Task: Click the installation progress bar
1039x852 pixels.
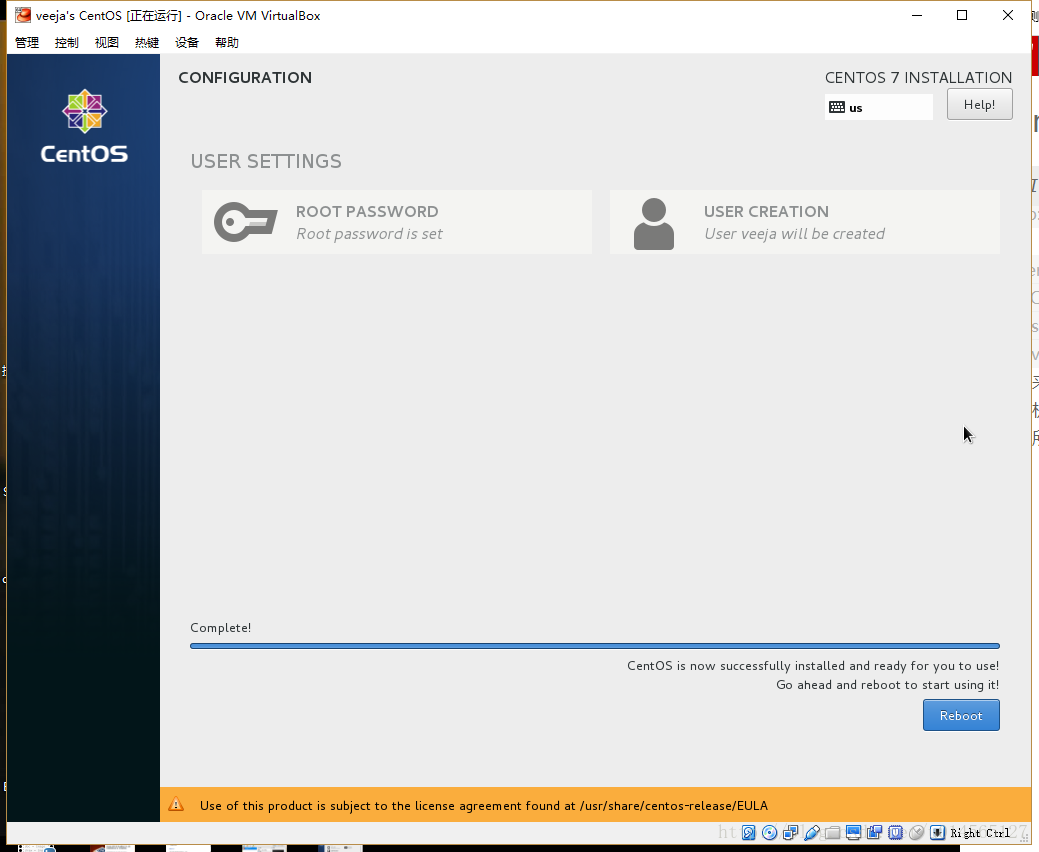Action: tap(594, 646)
